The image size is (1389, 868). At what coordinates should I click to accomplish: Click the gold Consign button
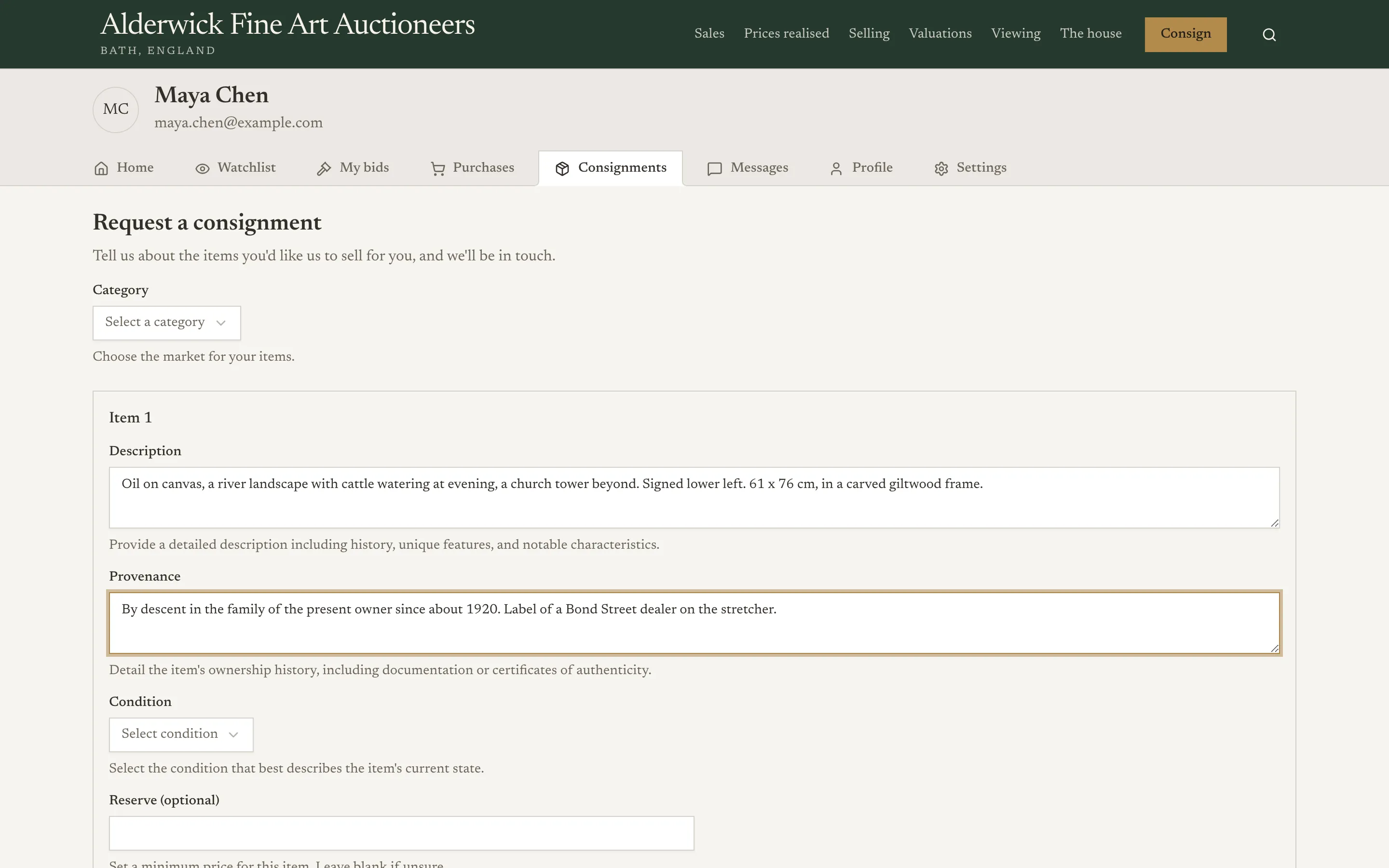click(x=1185, y=34)
